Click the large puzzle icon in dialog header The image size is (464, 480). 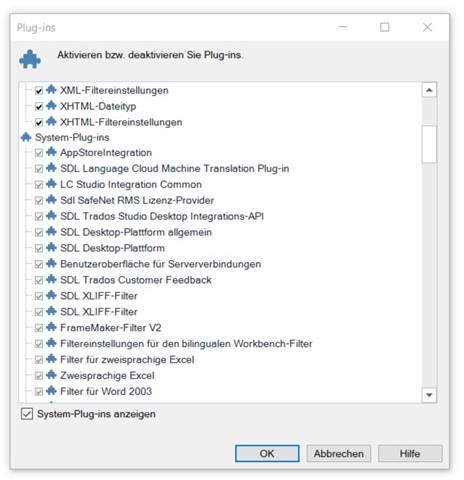[30, 59]
